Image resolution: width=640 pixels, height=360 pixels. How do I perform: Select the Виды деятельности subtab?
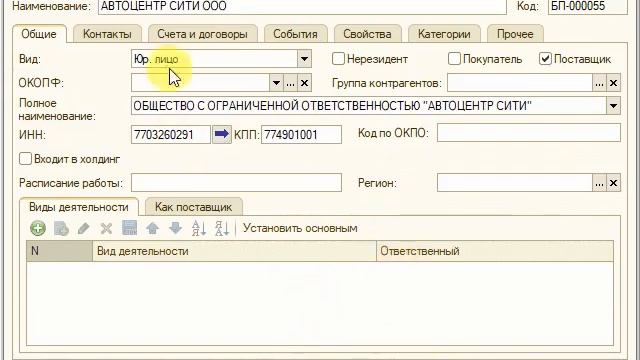[79, 207]
